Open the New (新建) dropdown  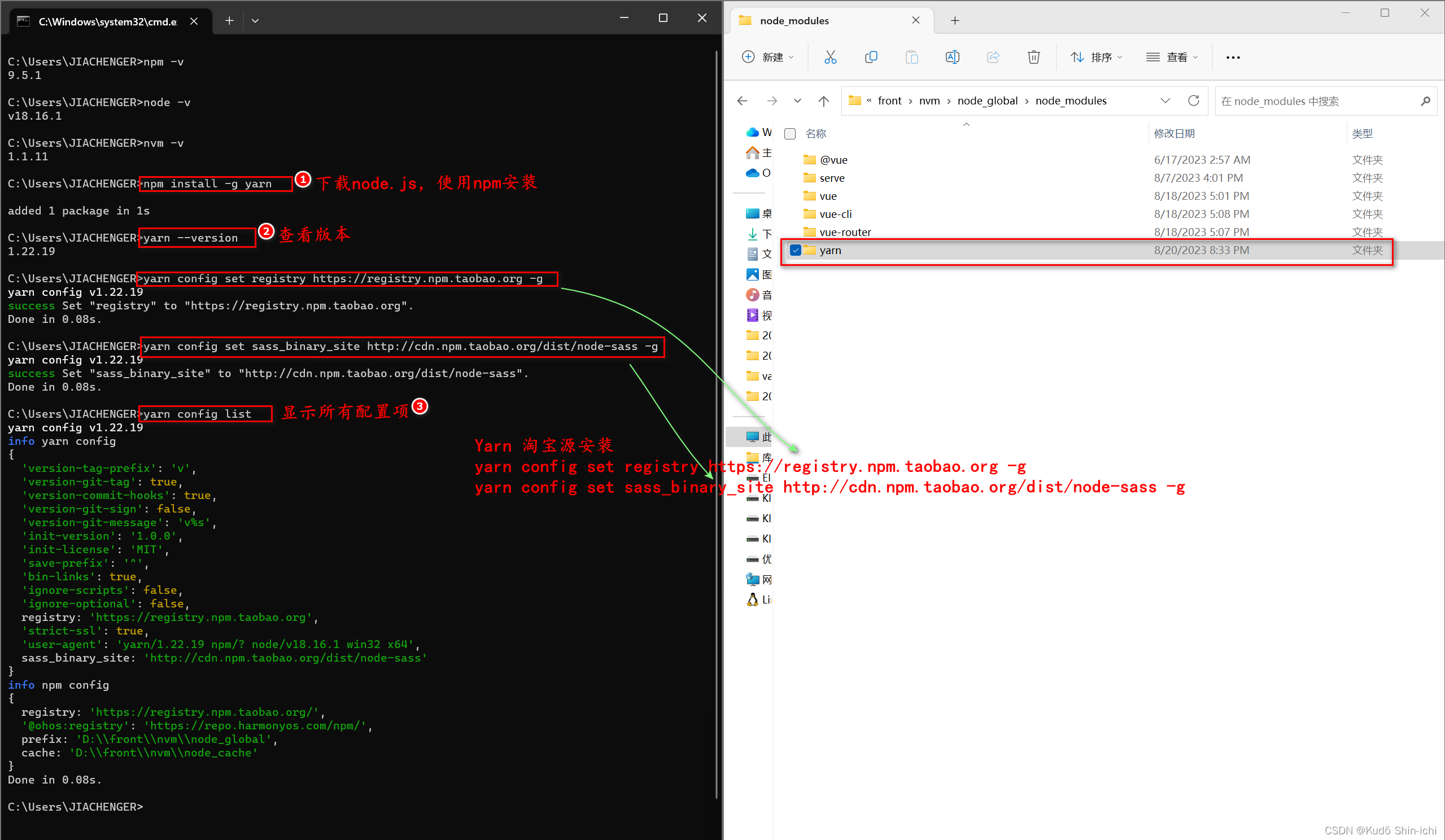pos(768,58)
